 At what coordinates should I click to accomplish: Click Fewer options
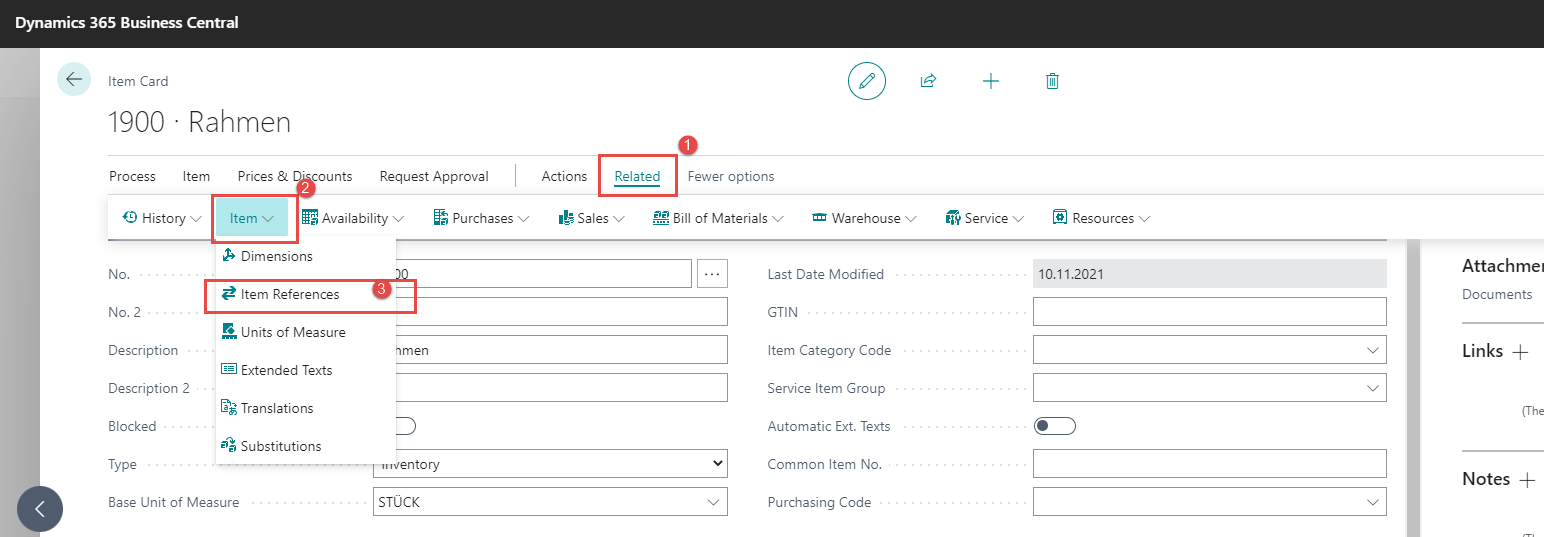click(x=731, y=176)
